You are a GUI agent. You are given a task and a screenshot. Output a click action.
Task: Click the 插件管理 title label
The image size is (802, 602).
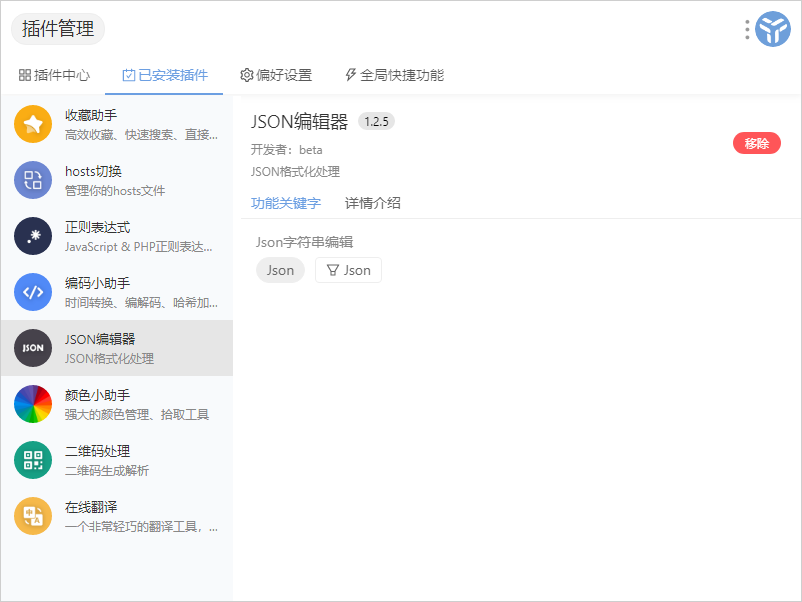(58, 30)
